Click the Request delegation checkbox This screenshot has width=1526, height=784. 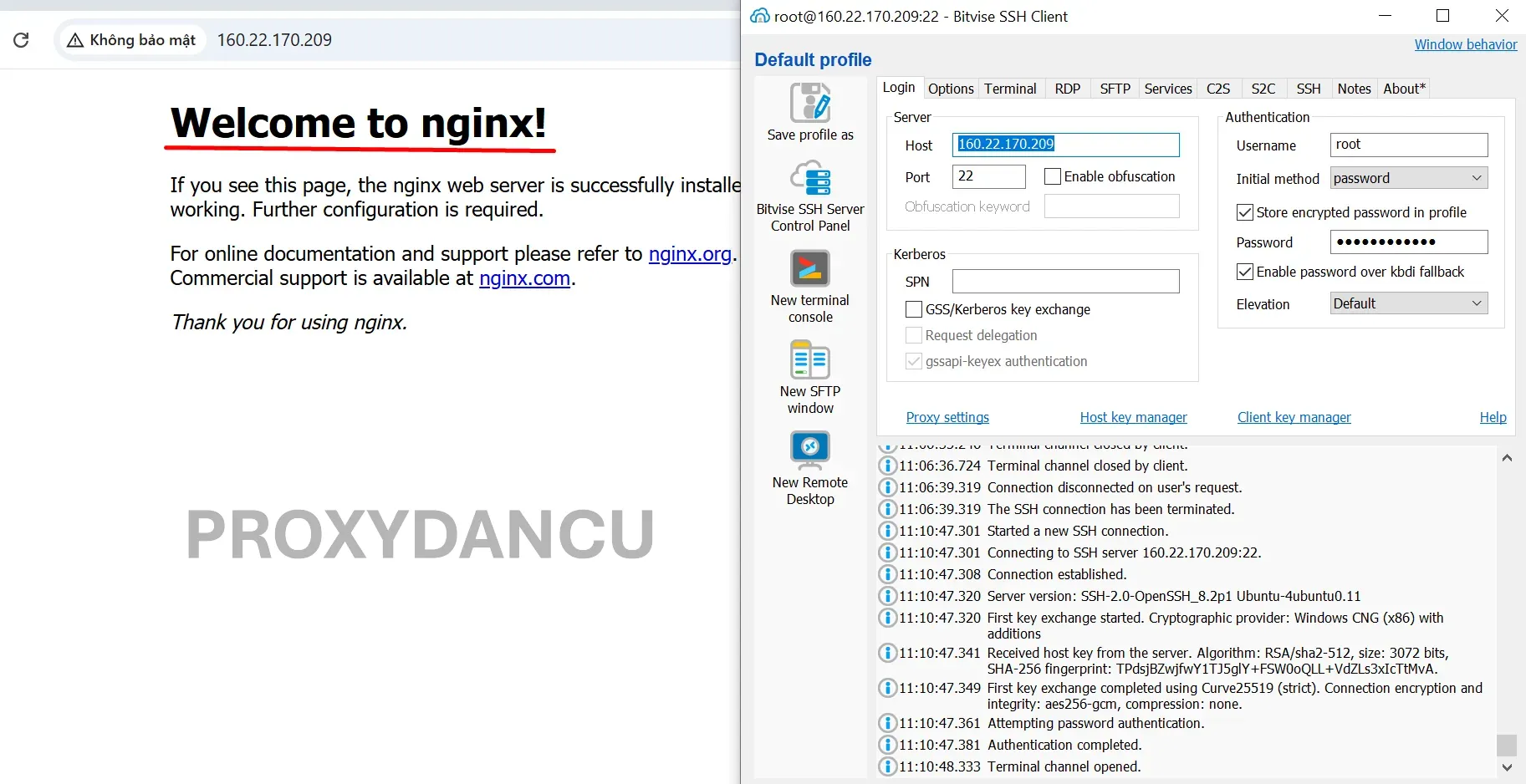click(x=914, y=335)
